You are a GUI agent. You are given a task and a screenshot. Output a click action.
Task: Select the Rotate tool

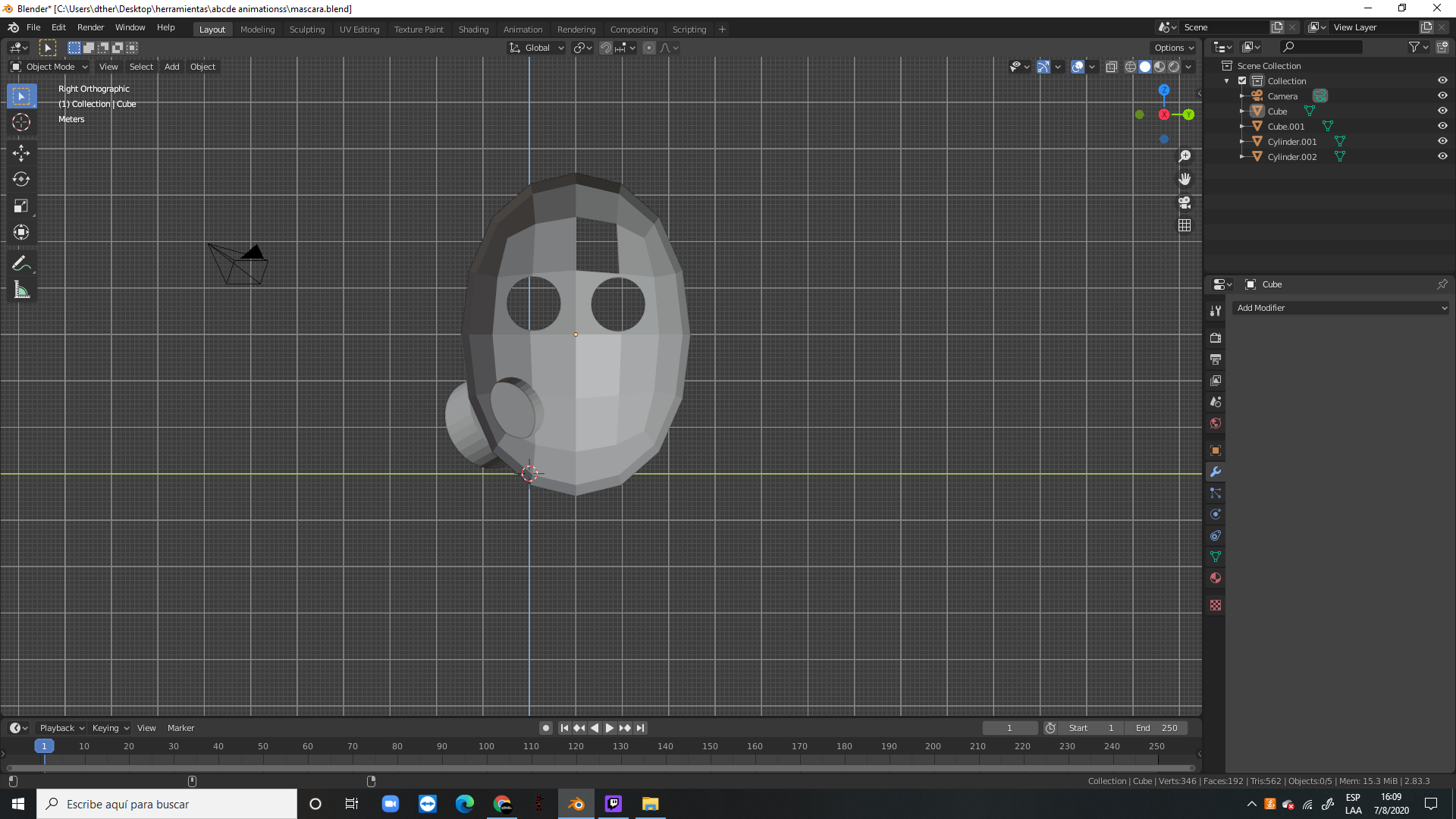click(x=21, y=180)
